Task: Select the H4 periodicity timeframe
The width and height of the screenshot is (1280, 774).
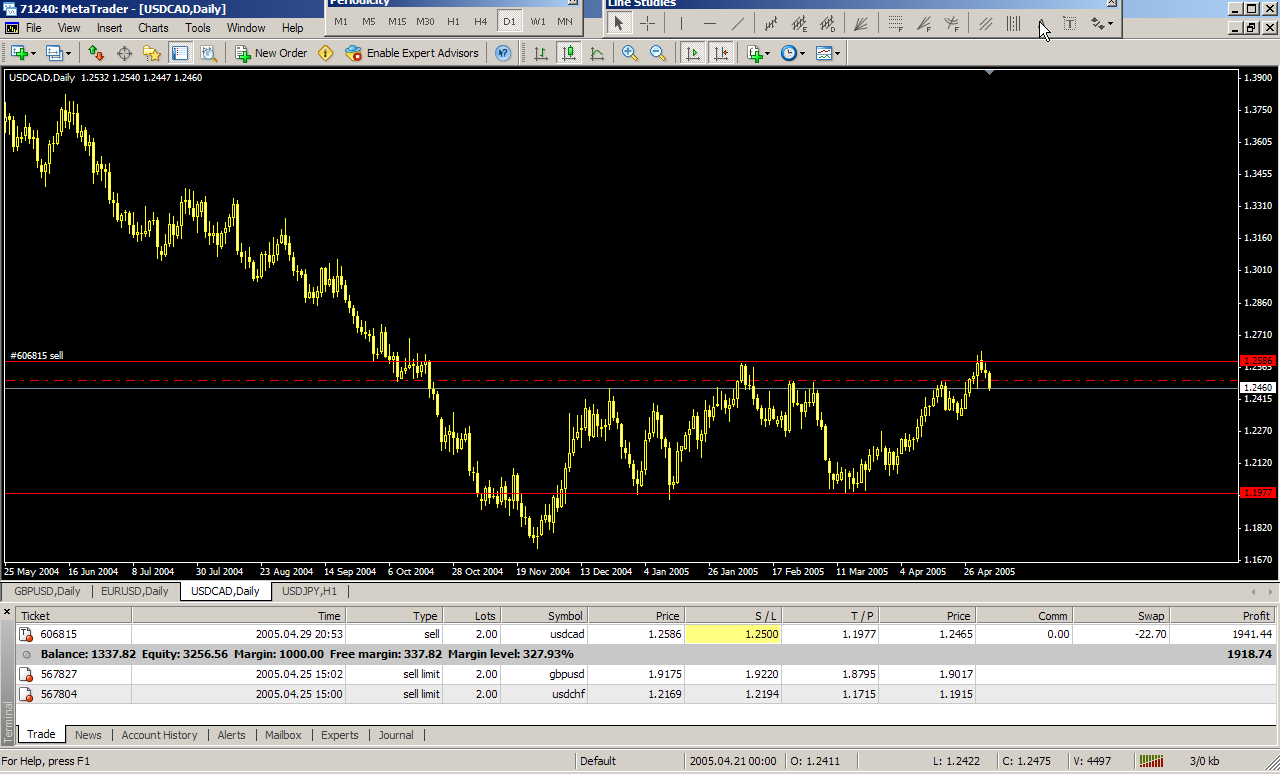Action: [481, 21]
